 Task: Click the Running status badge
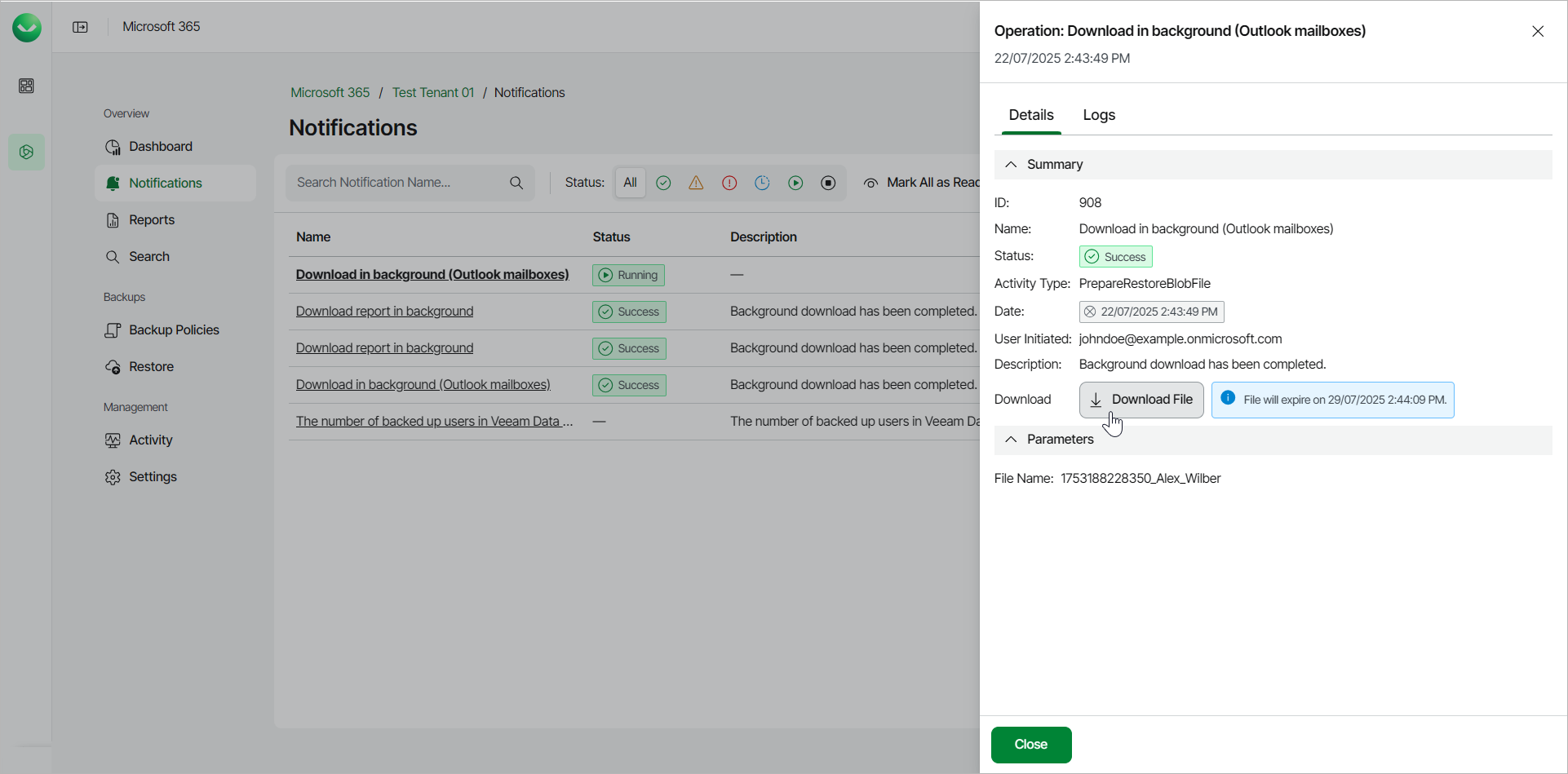(x=628, y=275)
